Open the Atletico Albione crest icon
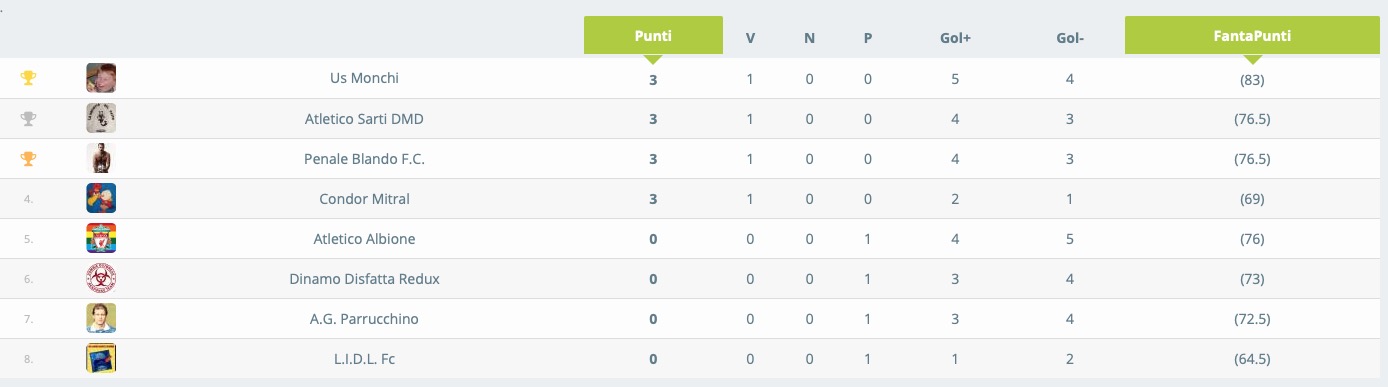 [x=101, y=239]
